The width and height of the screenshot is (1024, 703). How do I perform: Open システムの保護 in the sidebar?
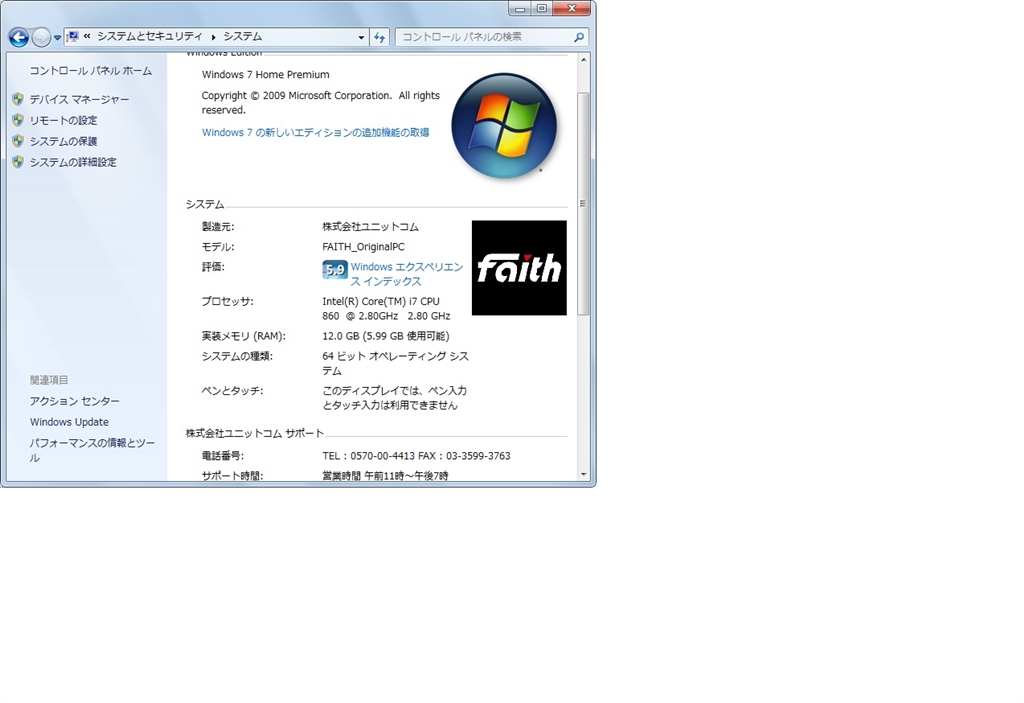tap(63, 141)
